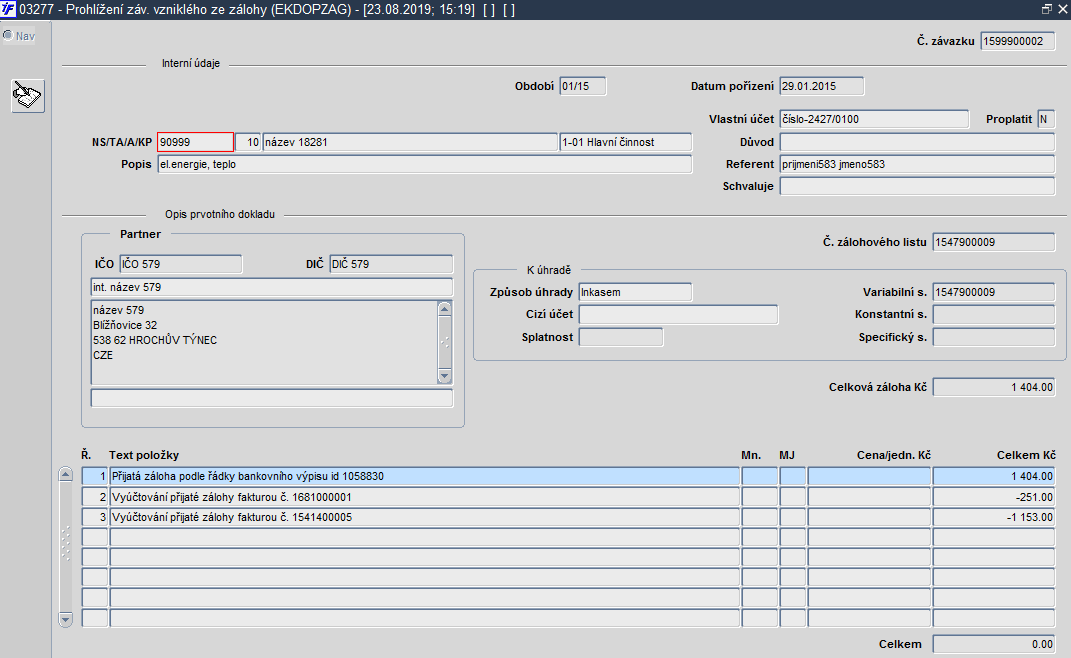Click the empty Schvaluje field
The image size is (1071, 658).
pyautogui.click(x=917, y=186)
